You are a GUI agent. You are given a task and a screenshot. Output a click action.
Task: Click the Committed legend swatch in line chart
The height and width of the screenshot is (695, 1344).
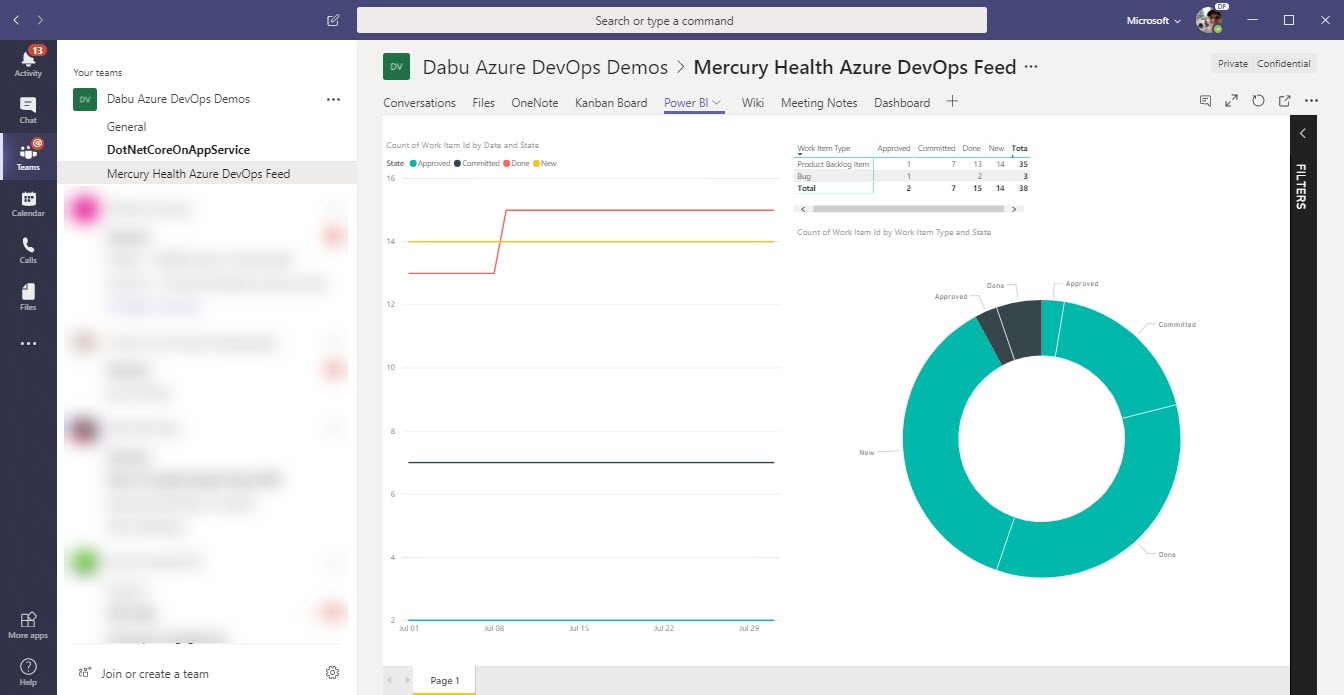[x=458, y=163]
